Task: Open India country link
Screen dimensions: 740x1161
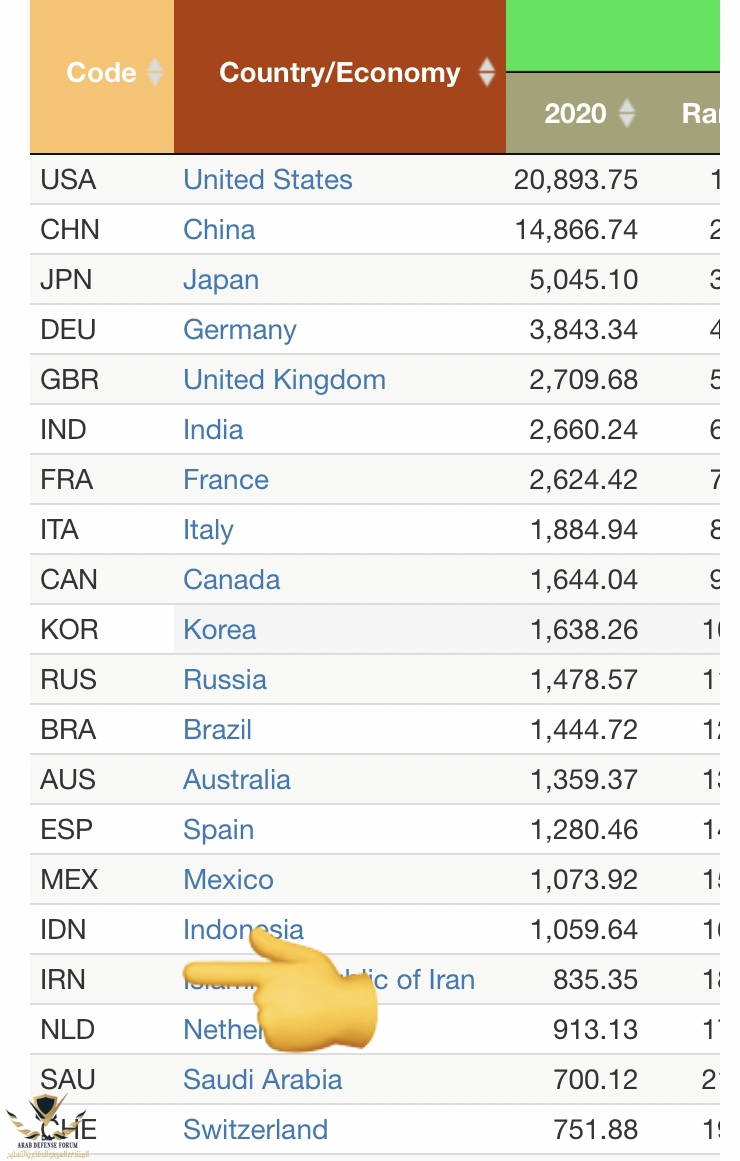Action: [213, 430]
